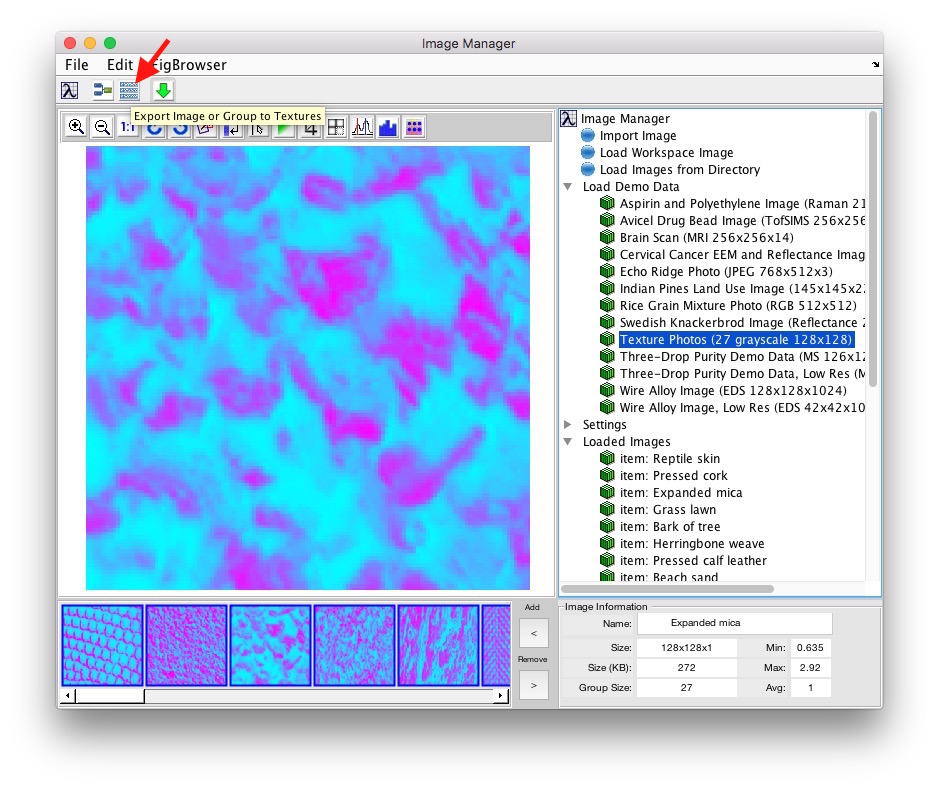Click the four-pane grid selection icon
939x789 pixels.
click(336, 127)
